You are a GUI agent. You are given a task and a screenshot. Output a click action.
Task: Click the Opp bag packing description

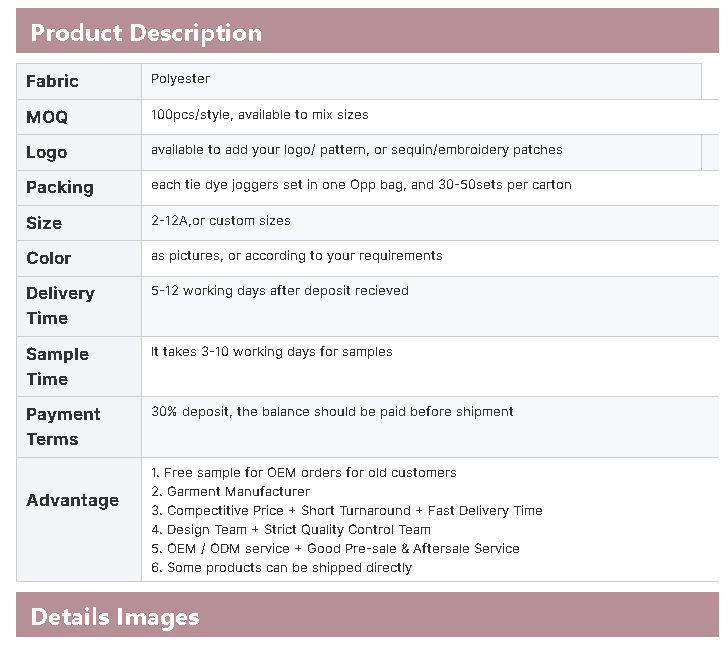[361, 185]
